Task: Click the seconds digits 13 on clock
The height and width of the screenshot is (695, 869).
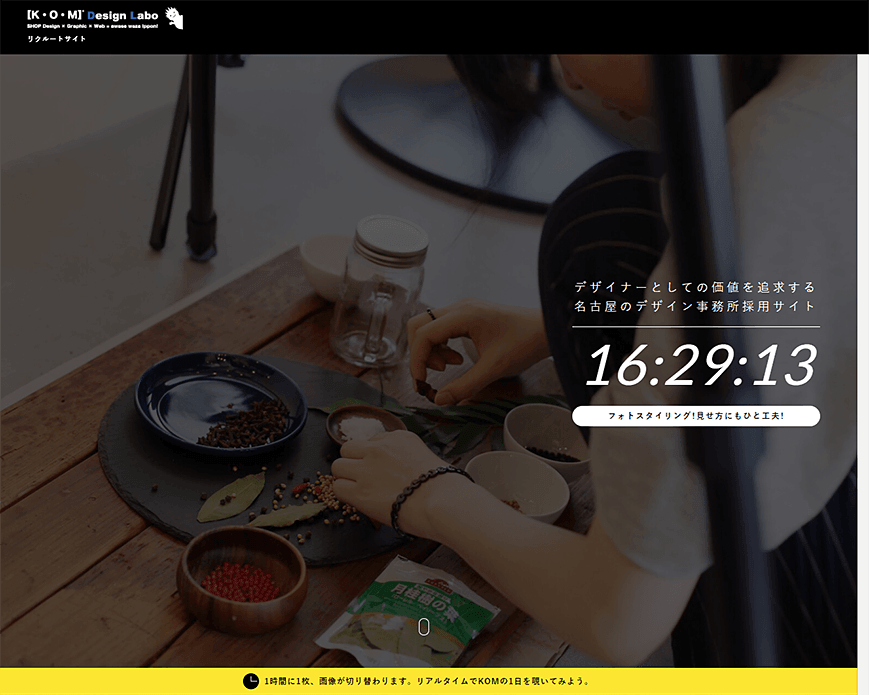Action: (x=783, y=365)
